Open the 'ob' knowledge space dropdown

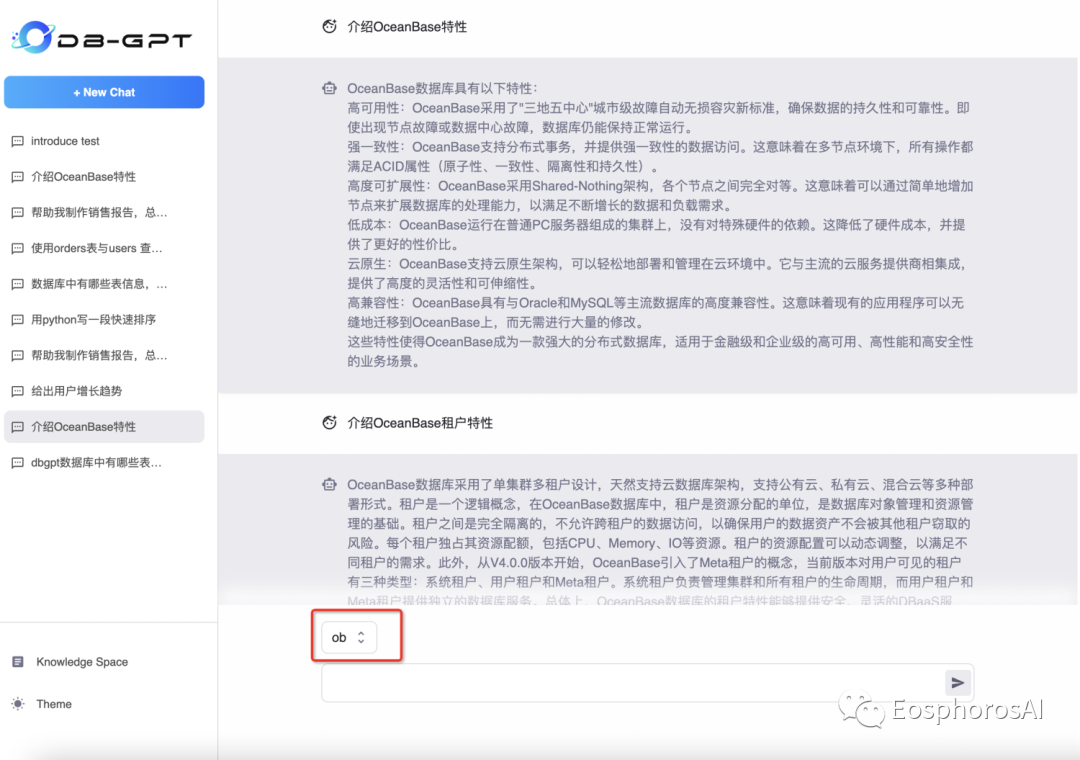point(349,638)
